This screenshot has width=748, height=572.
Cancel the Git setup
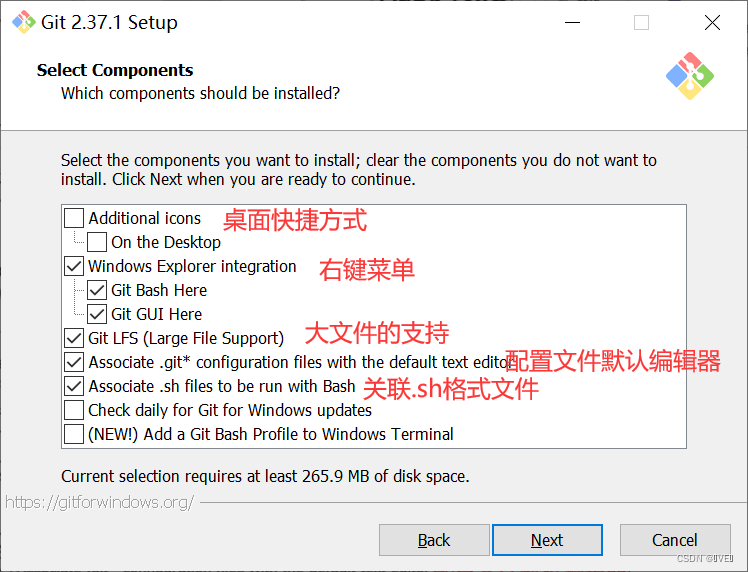[x=675, y=540]
